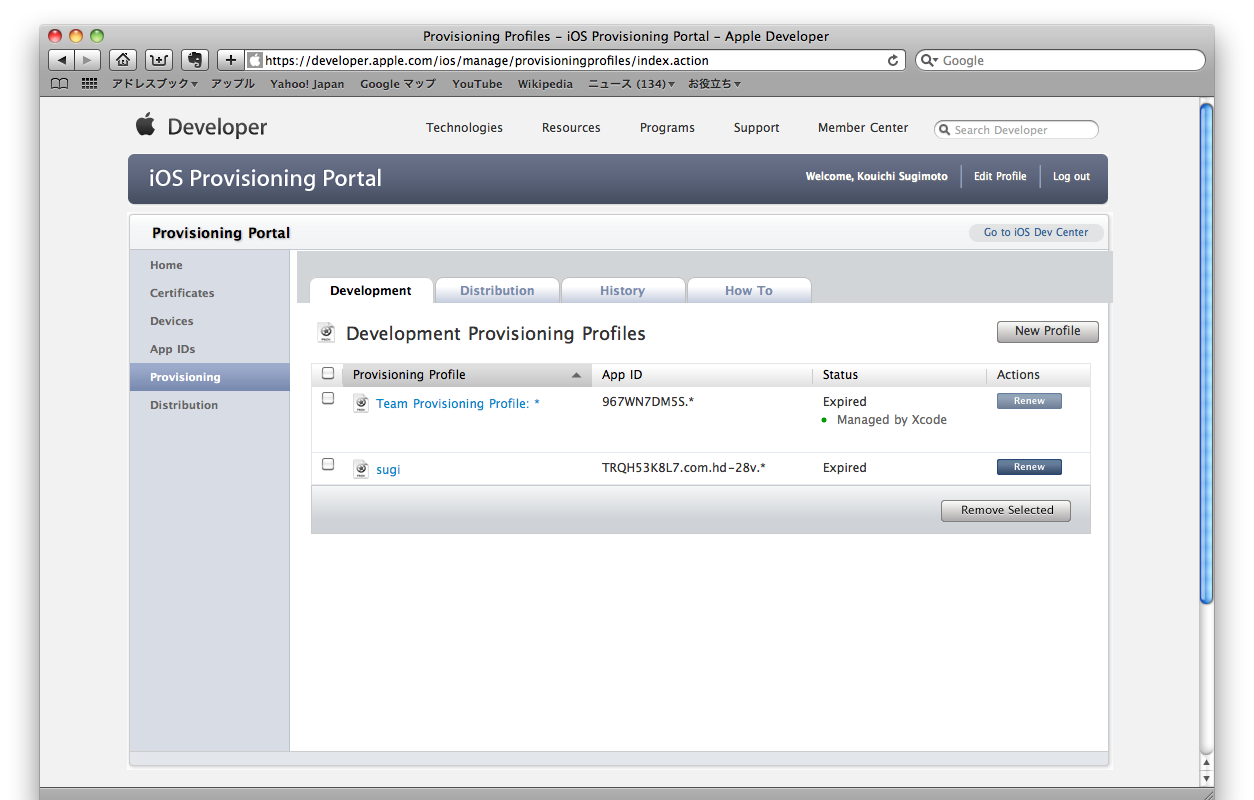Renew the sugi provisioning profile
This screenshot has height=800, width=1254.
(1029, 467)
